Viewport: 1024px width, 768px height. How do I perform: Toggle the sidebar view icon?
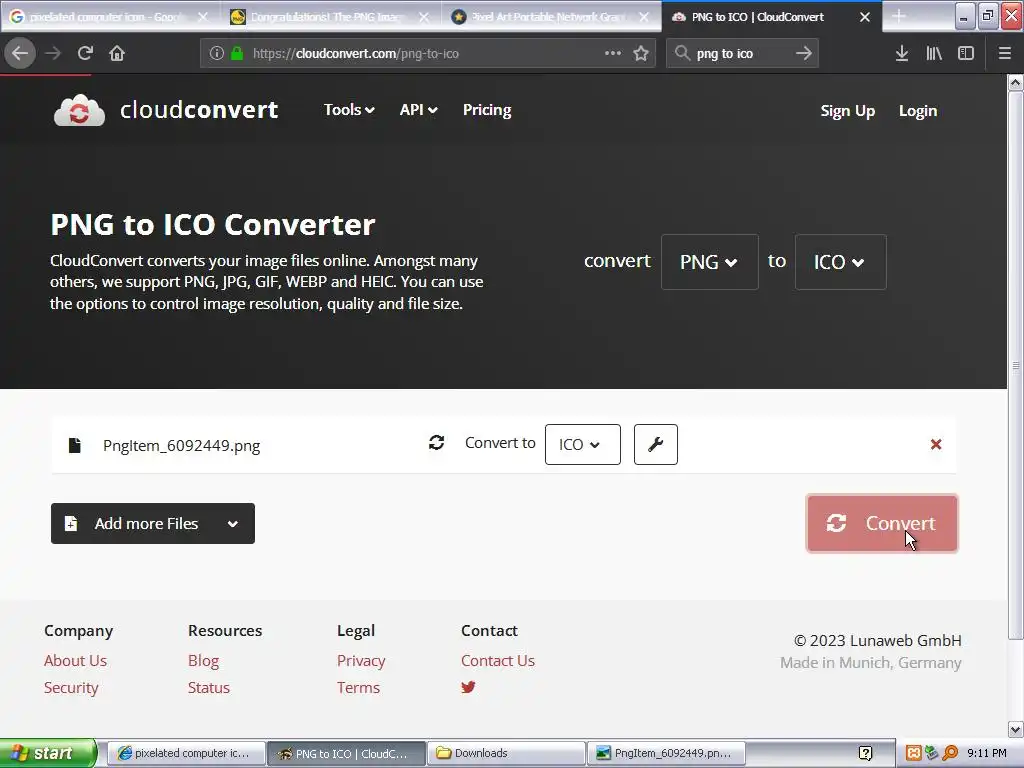(x=966, y=53)
